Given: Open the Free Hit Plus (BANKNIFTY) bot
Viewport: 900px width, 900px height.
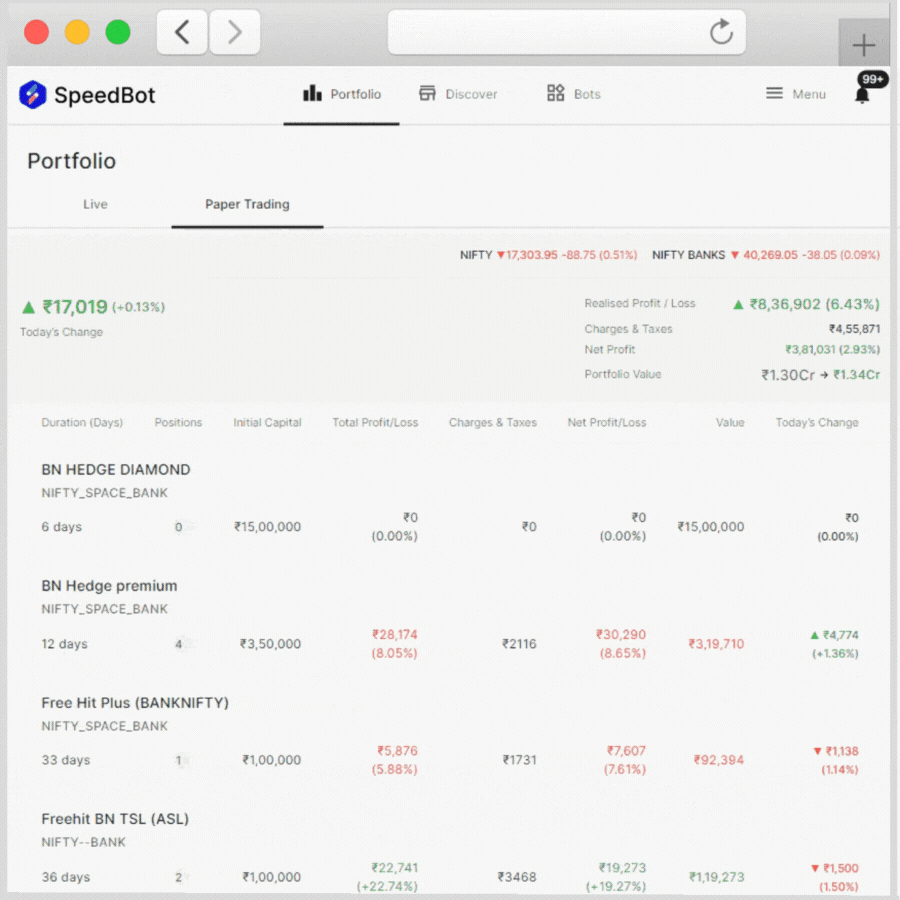Looking at the screenshot, I should pos(135,703).
